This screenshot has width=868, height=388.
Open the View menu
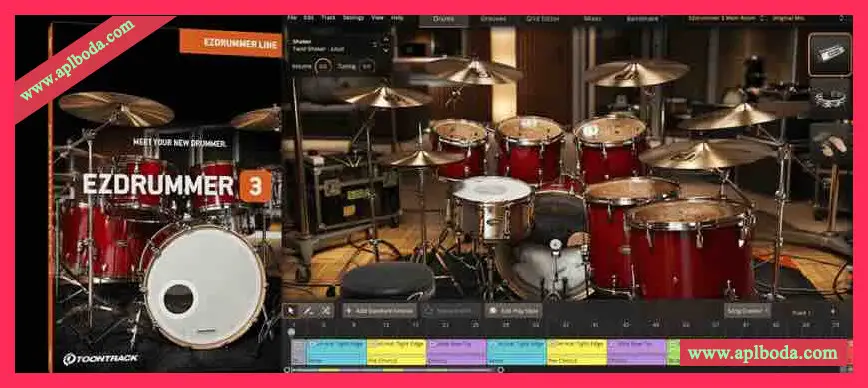(378, 18)
